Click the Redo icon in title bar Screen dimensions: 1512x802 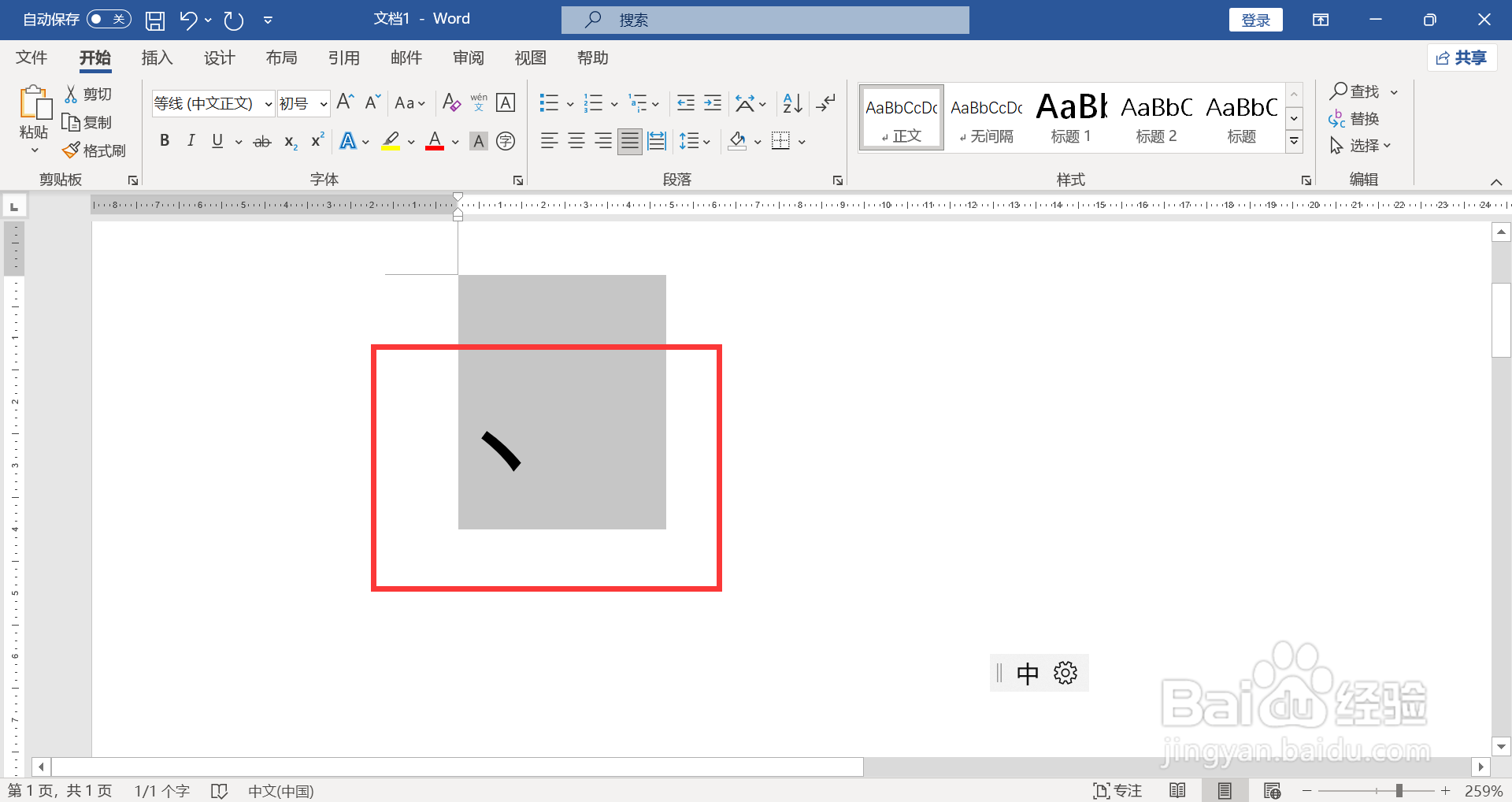(234, 20)
